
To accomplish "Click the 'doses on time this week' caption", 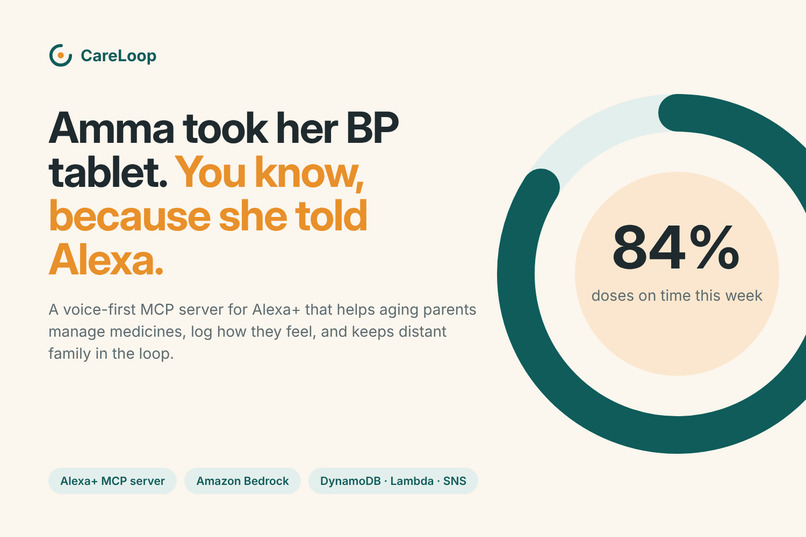I will coord(677,295).
